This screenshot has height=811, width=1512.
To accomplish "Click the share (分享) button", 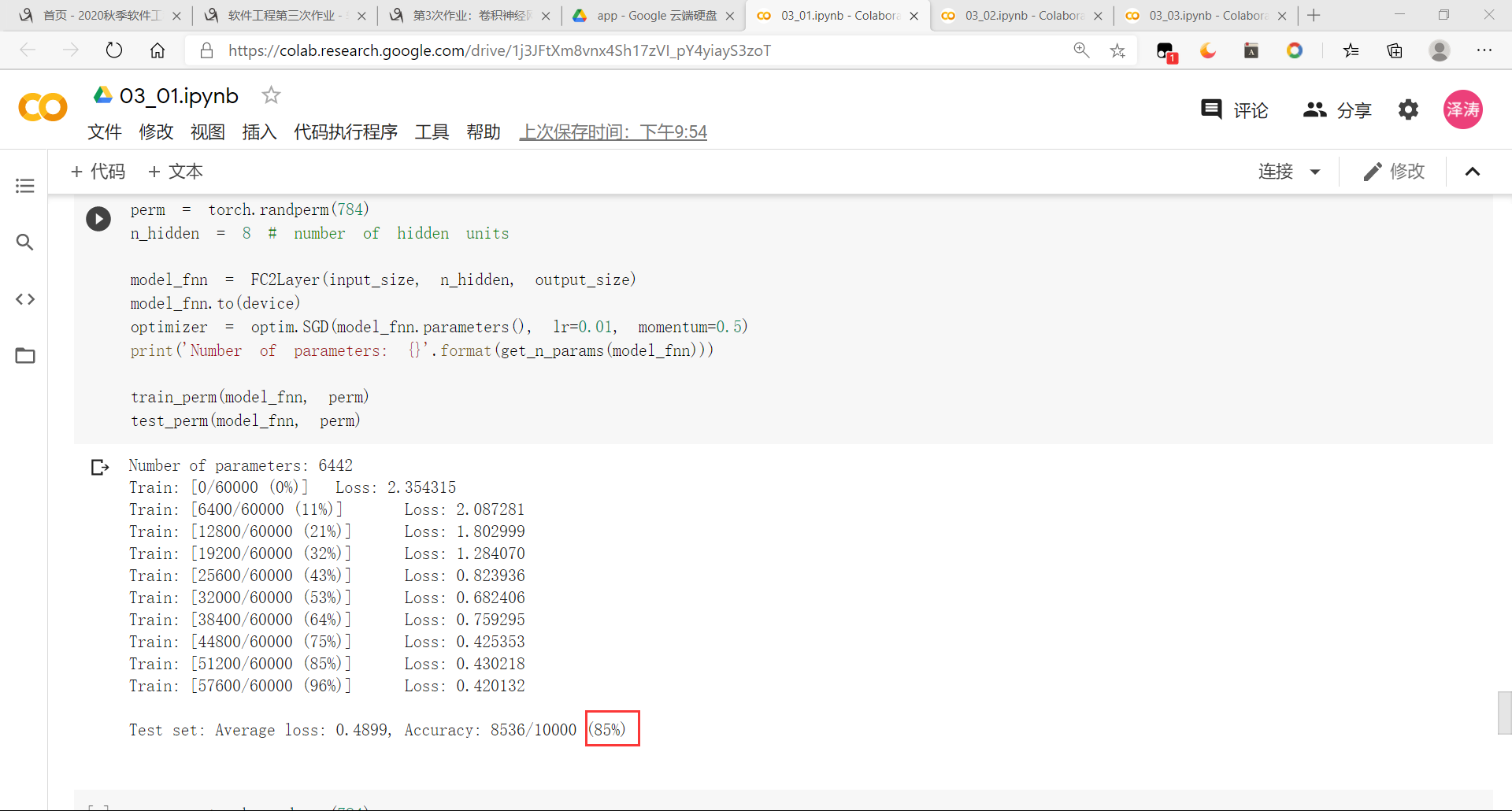I will click(x=1337, y=110).
